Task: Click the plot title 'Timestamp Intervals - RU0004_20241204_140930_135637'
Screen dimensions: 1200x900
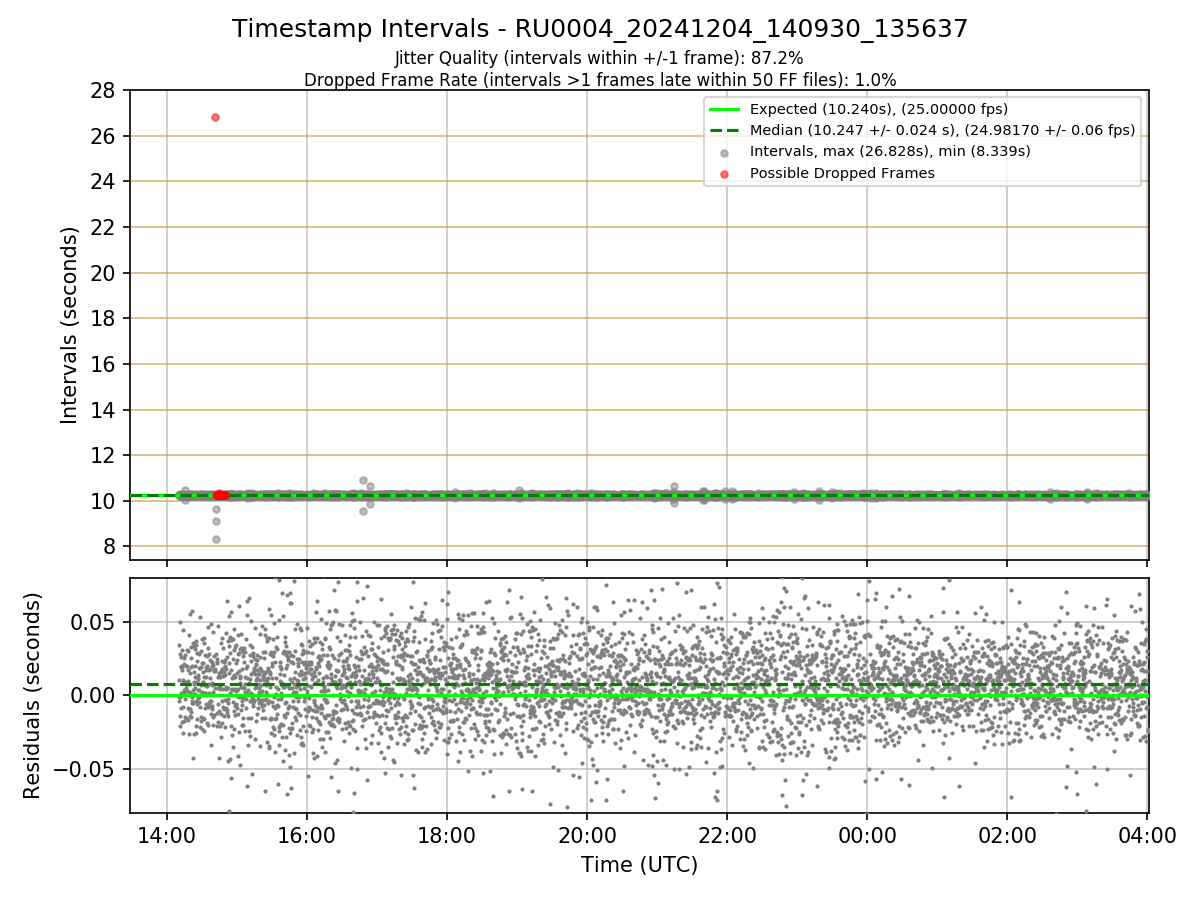Action: (x=600, y=29)
